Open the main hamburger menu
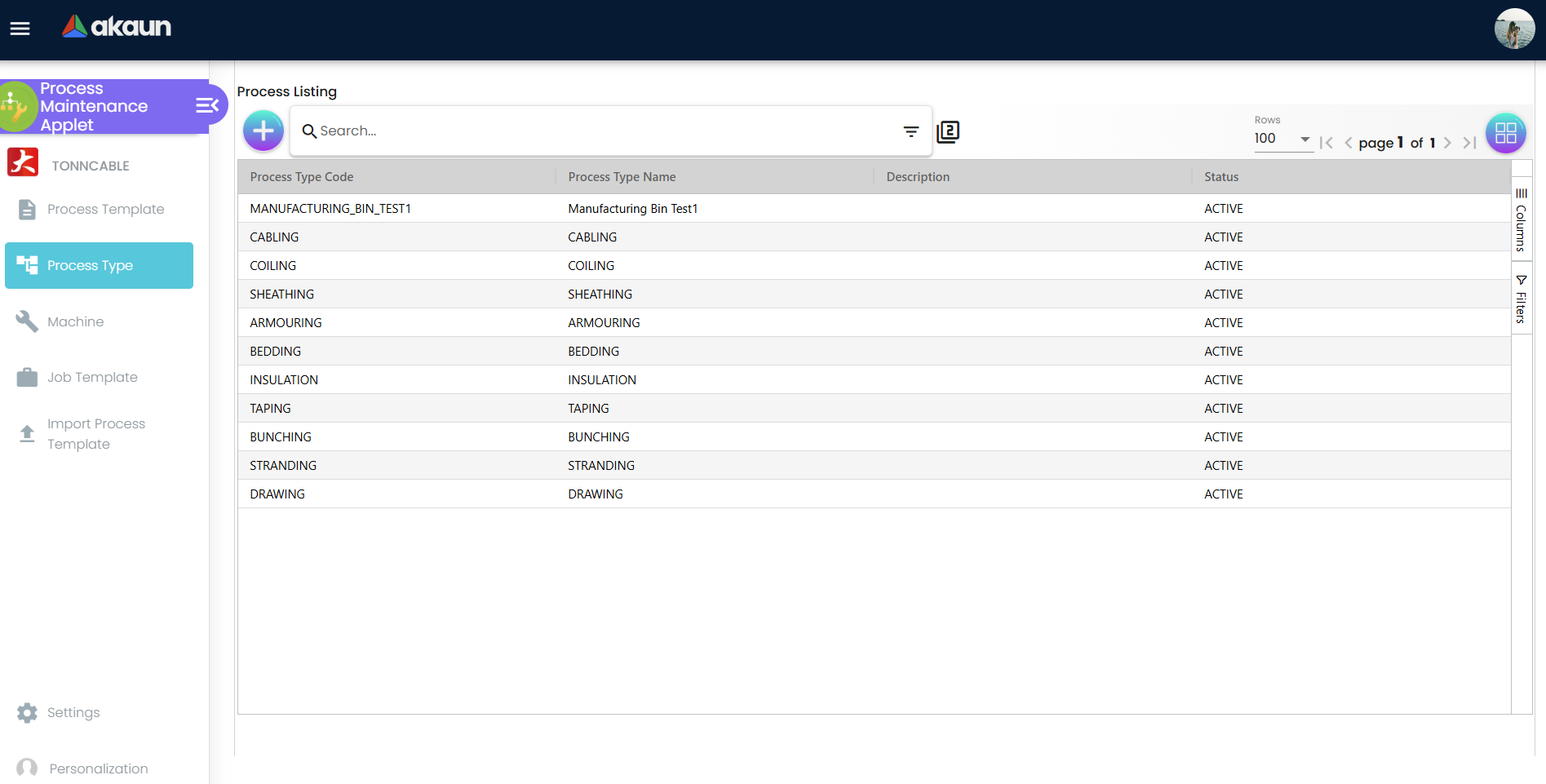 (x=18, y=29)
